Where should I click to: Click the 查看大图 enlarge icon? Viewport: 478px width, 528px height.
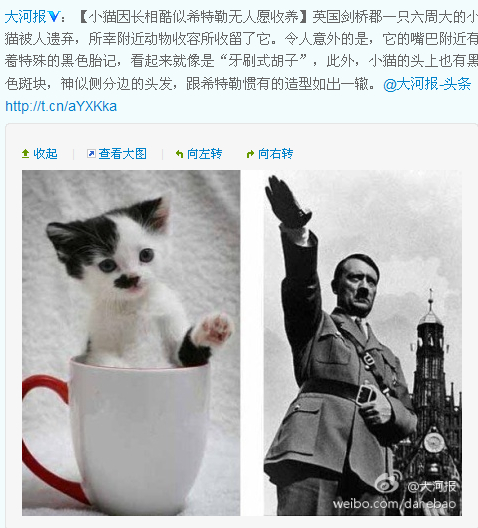91,154
